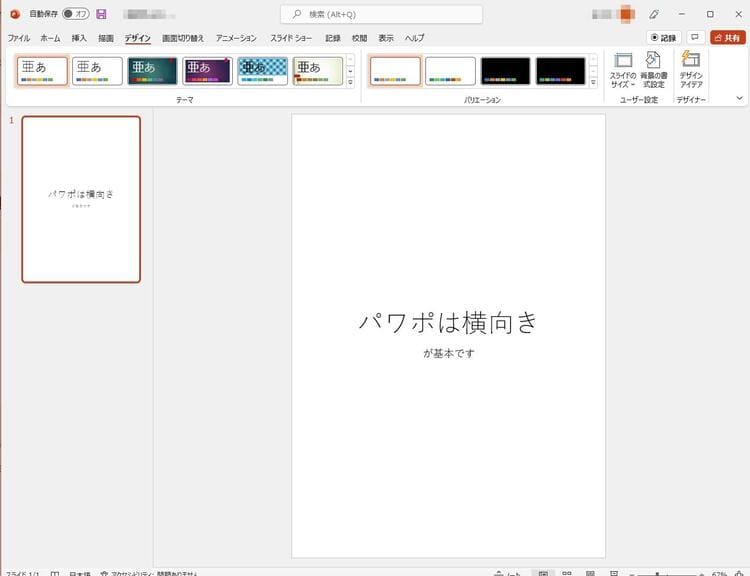Select the beige theme with red accent
The image size is (750, 576).
point(318,71)
